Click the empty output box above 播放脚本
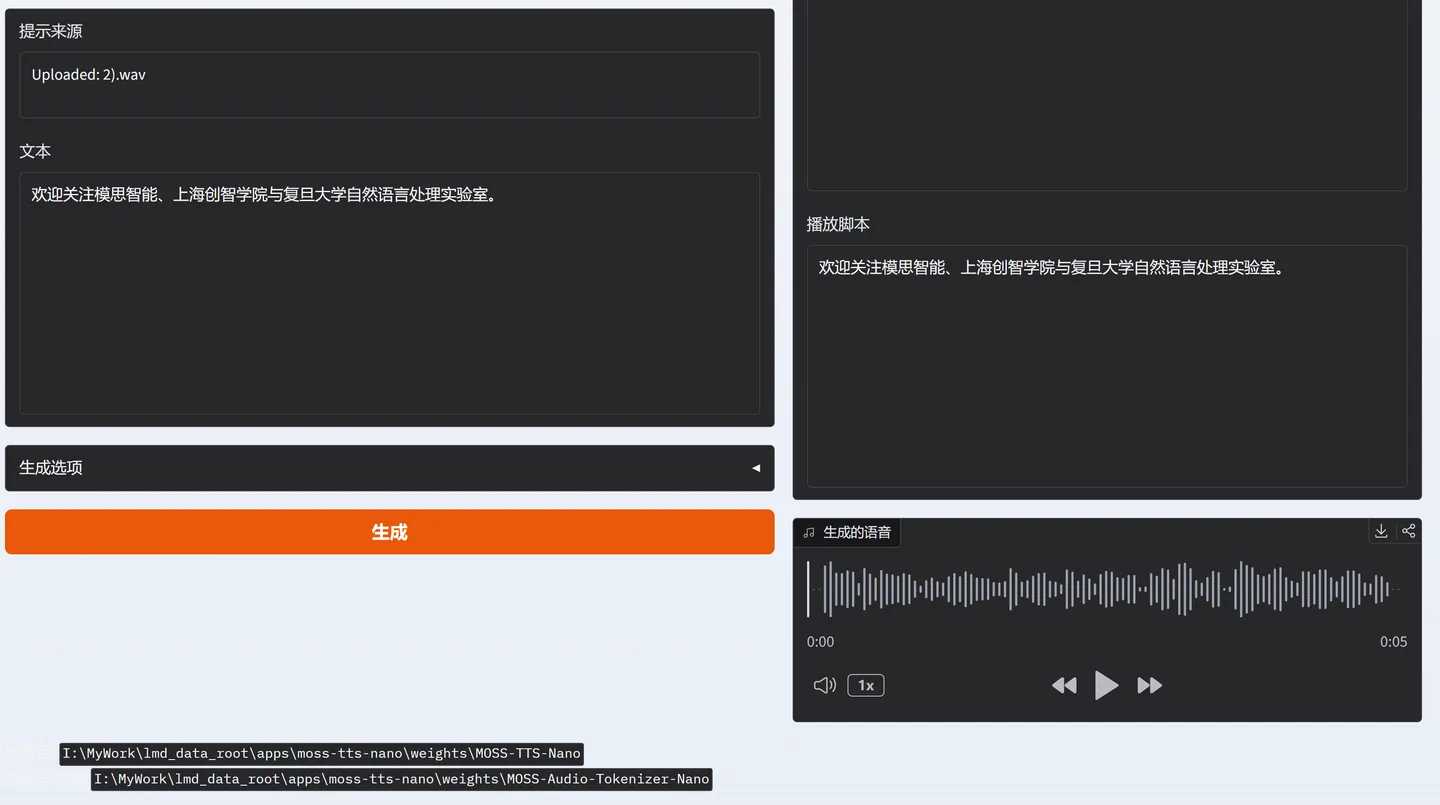The height and width of the screenshot is (805, 1440). tap(1107, 95)
